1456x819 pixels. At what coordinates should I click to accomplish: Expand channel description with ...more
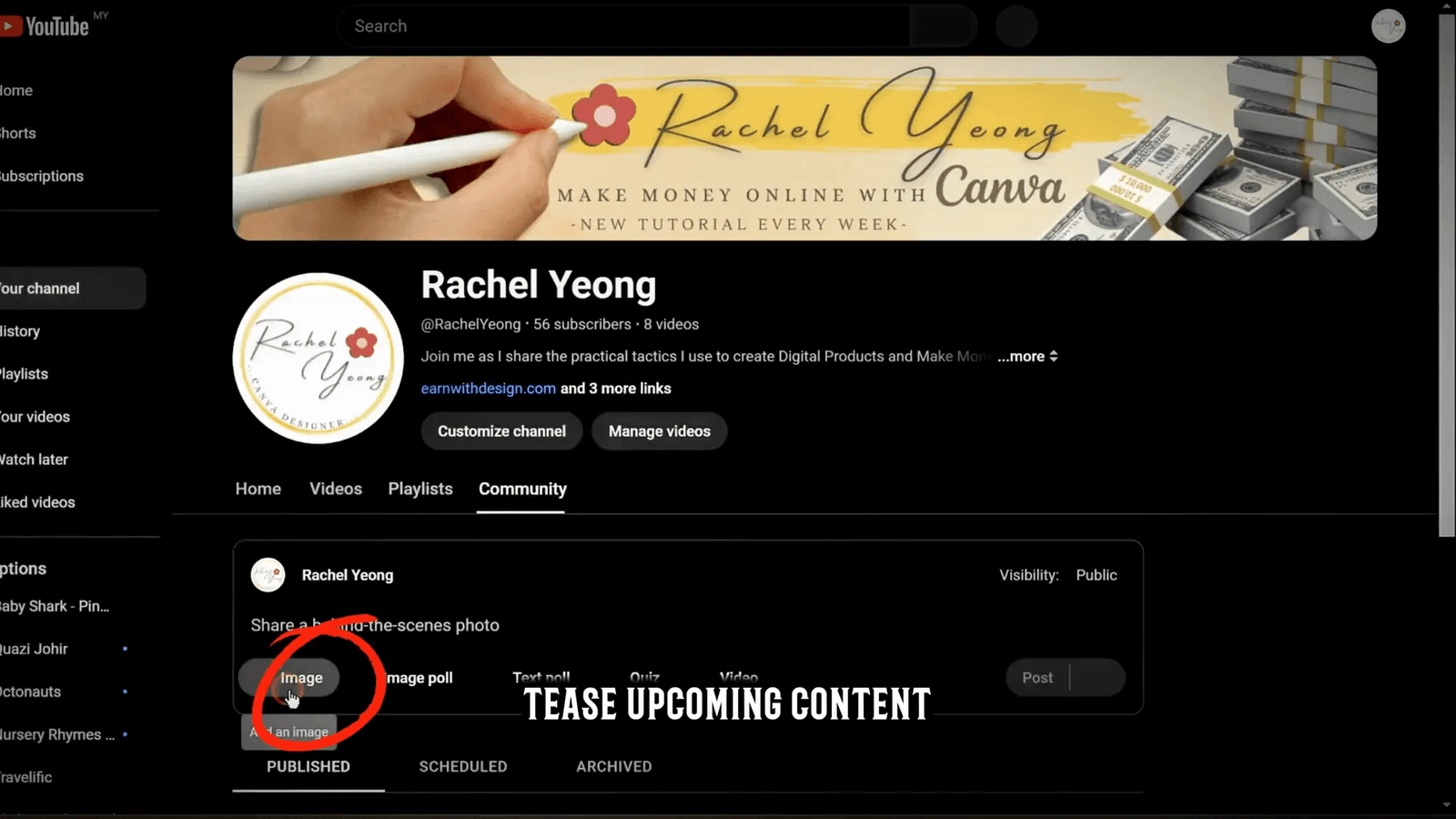(x=1027, y=357)
